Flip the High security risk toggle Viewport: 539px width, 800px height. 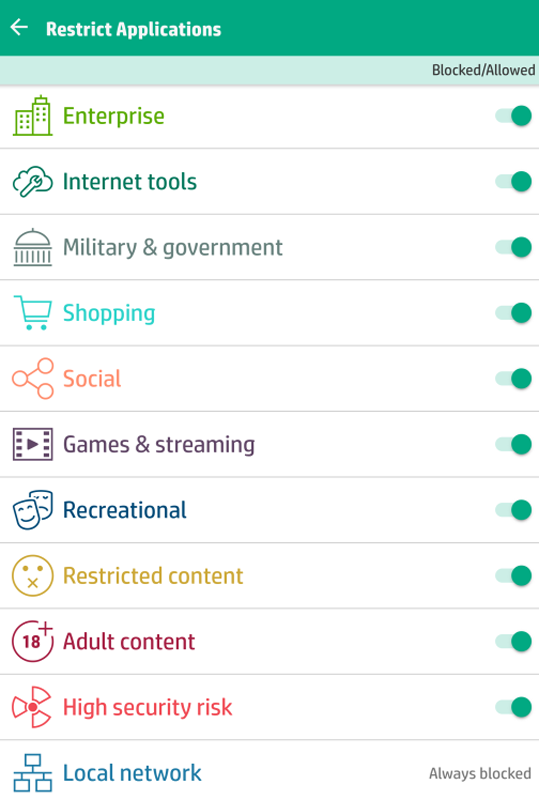point(513,707)
